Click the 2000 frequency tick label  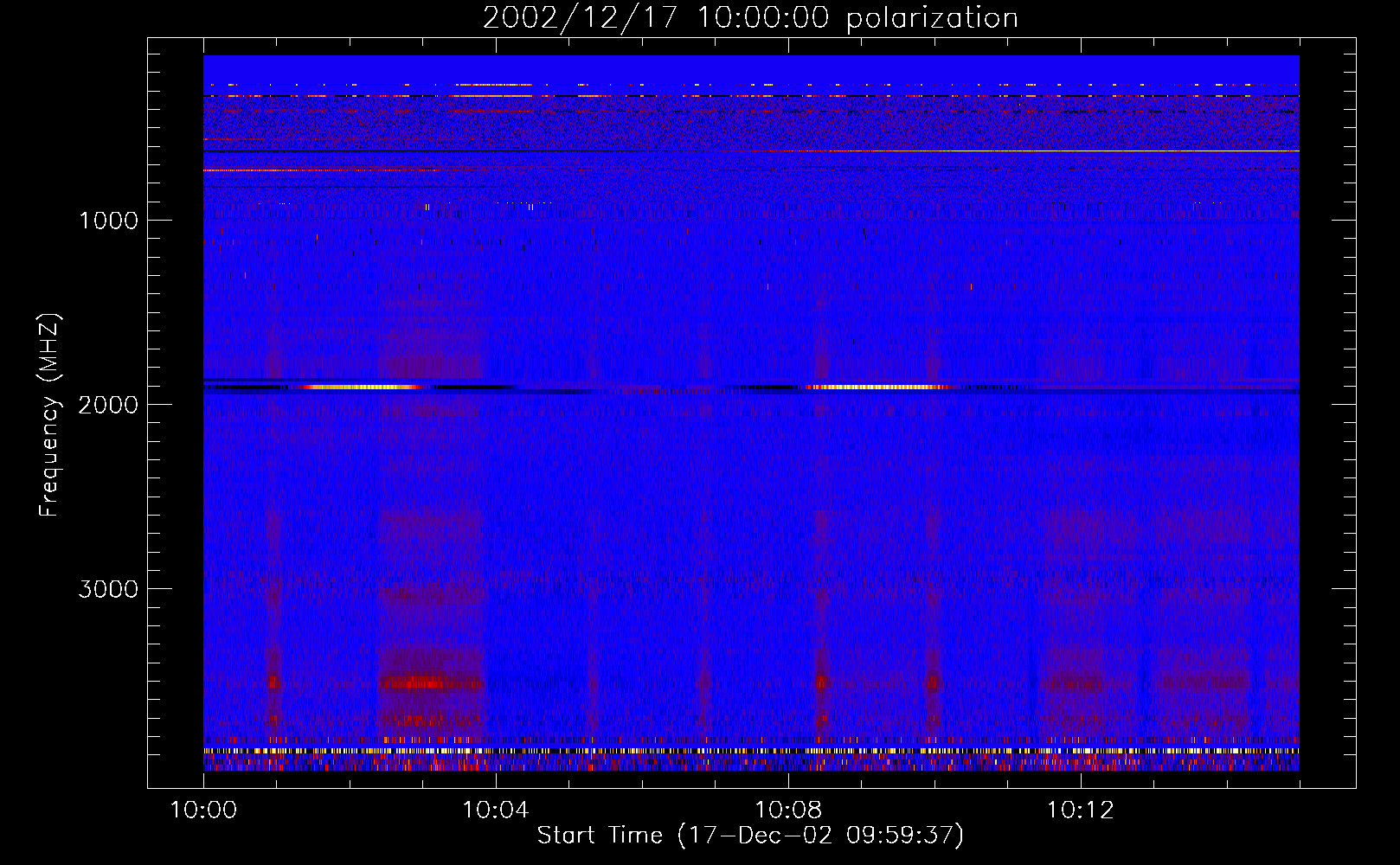point(108,405)
